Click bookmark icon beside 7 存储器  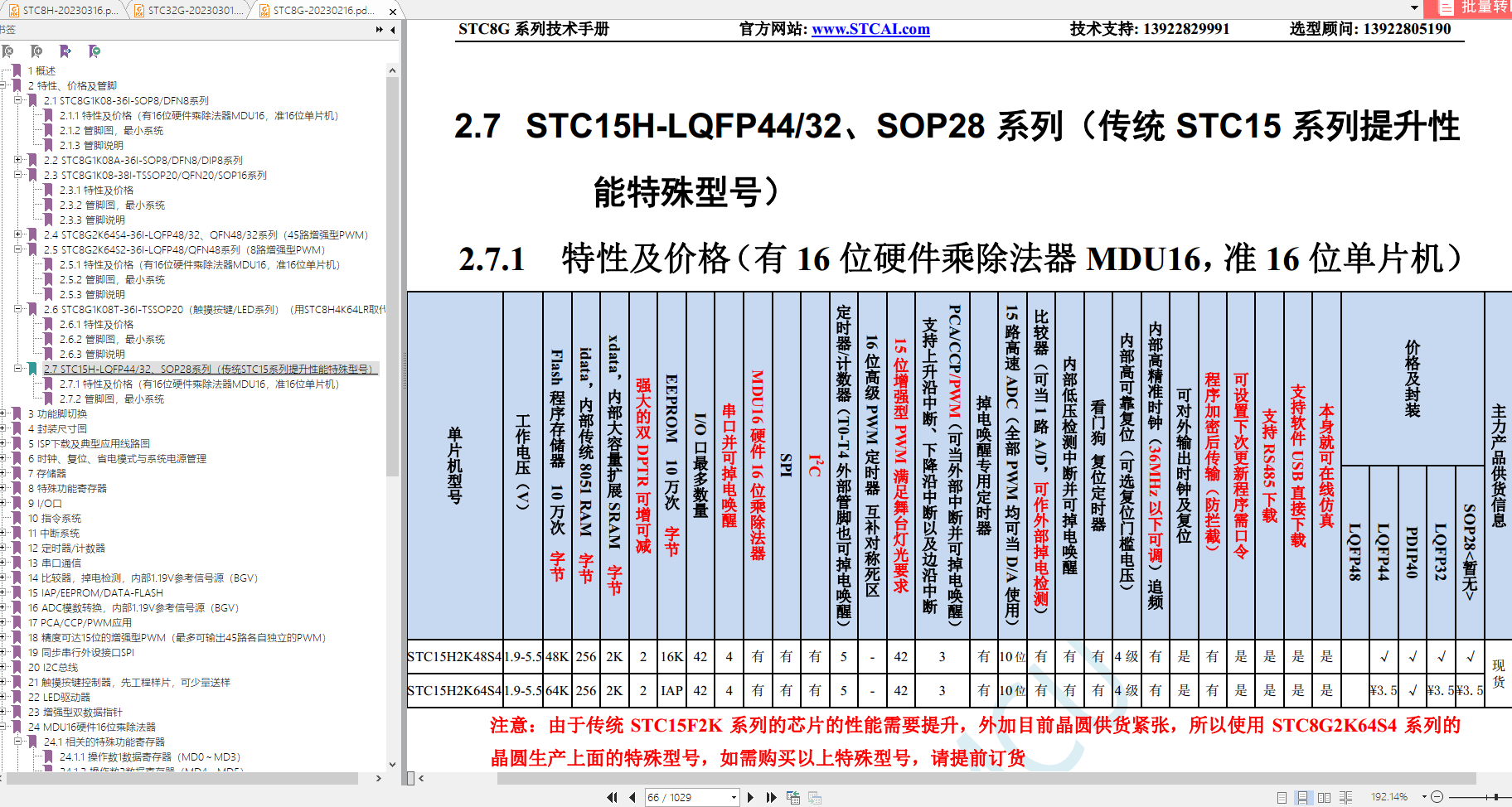tap(17, 474)
